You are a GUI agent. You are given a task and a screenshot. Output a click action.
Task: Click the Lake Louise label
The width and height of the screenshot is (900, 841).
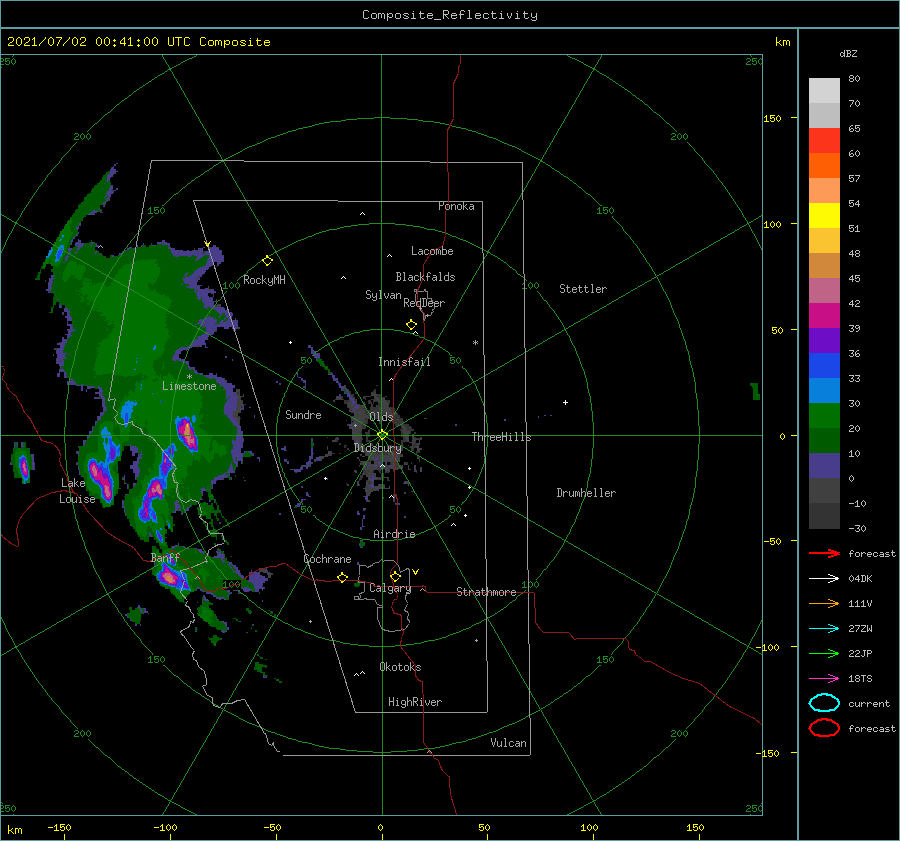point(77,491)
